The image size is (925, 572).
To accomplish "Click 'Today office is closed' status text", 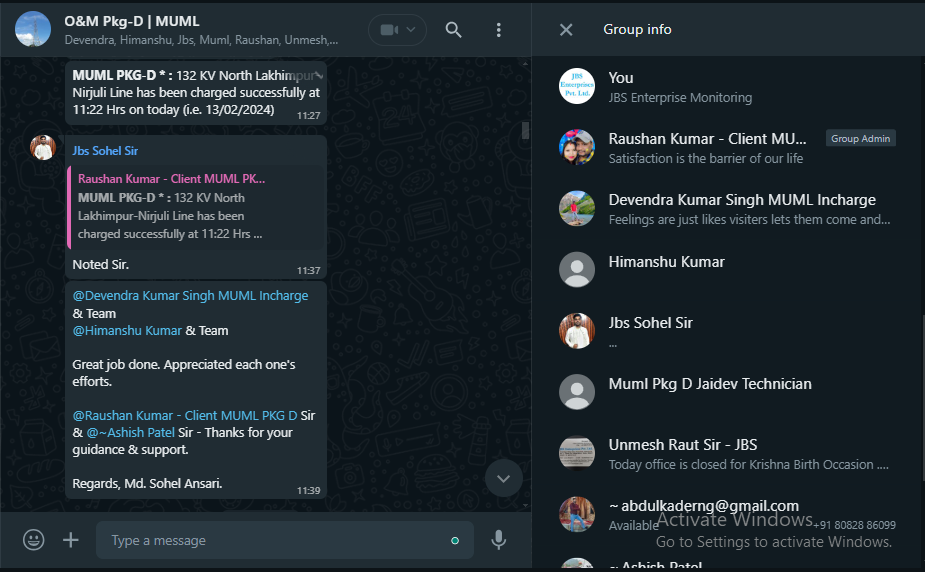I will point(749,465).
